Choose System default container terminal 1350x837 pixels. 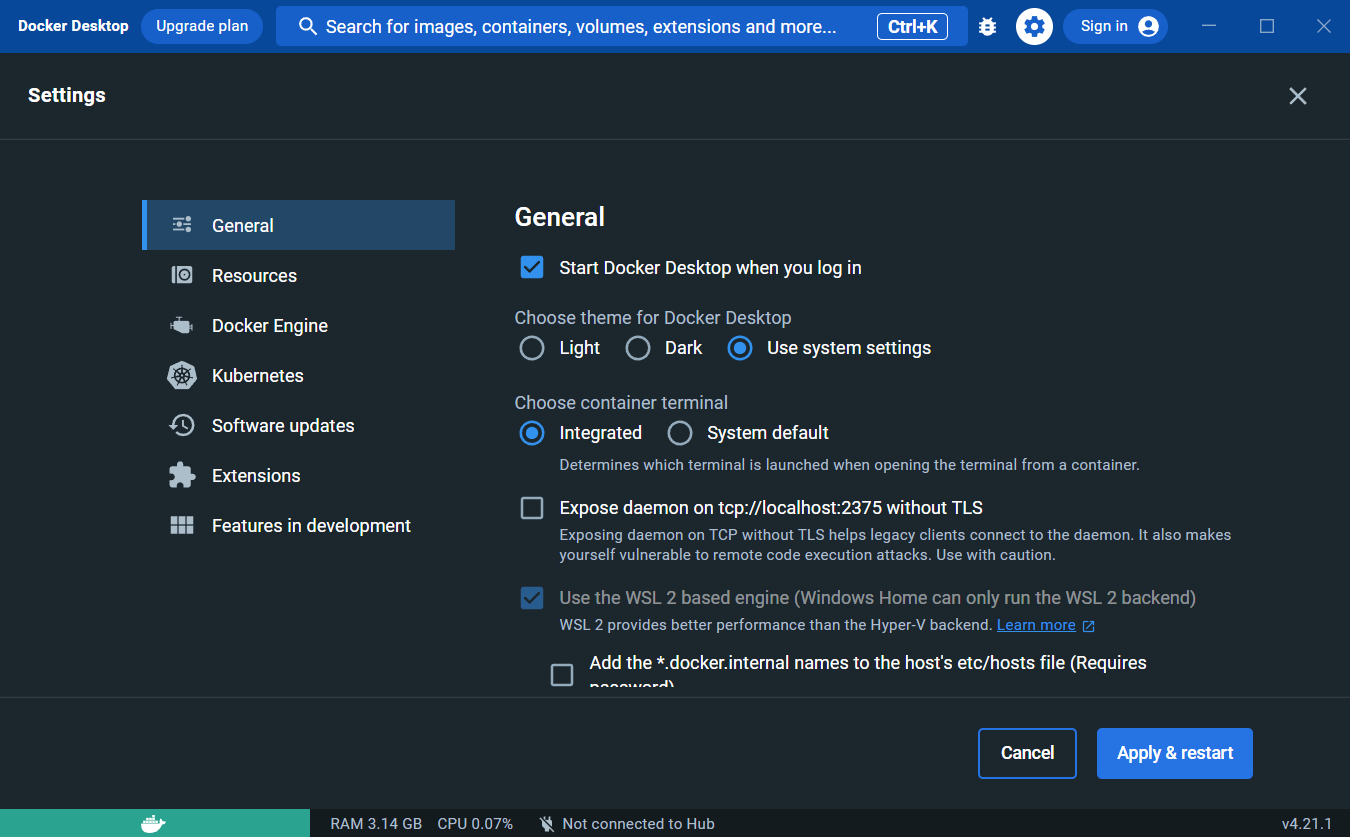pyautogui.click(x=679, y=433)
